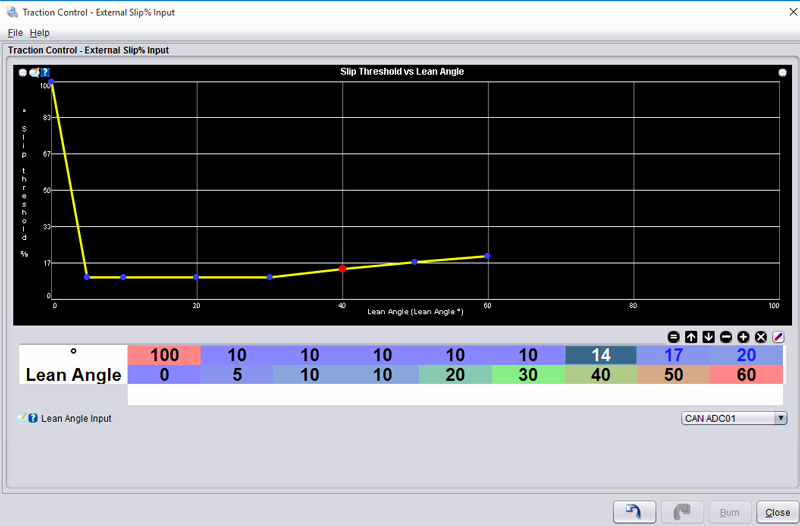
Task: Click the blue help icon on the graph
Action: [45, 72]
